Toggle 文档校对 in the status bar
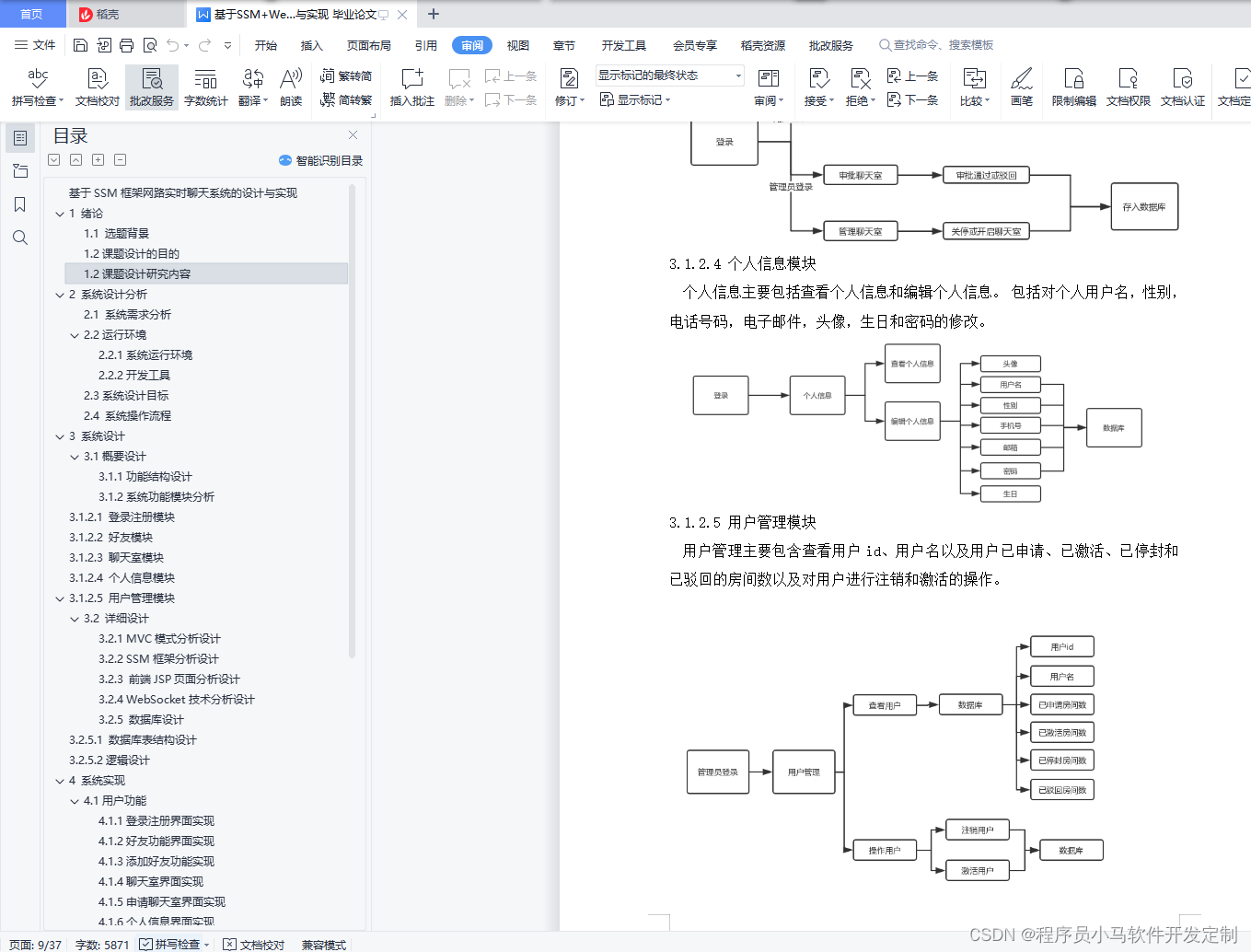The image size is (1251, 952). pos(255,945)
